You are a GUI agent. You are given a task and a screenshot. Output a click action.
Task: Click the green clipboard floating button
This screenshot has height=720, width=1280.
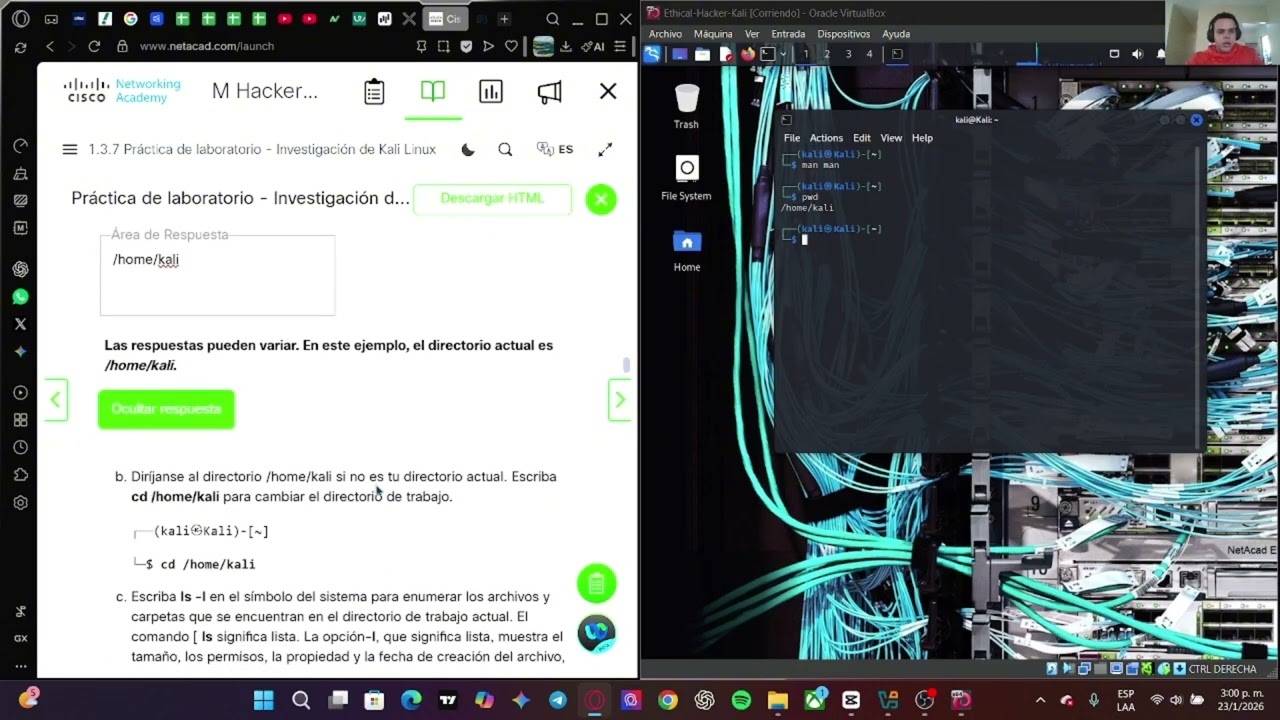(x=597, y=583)
